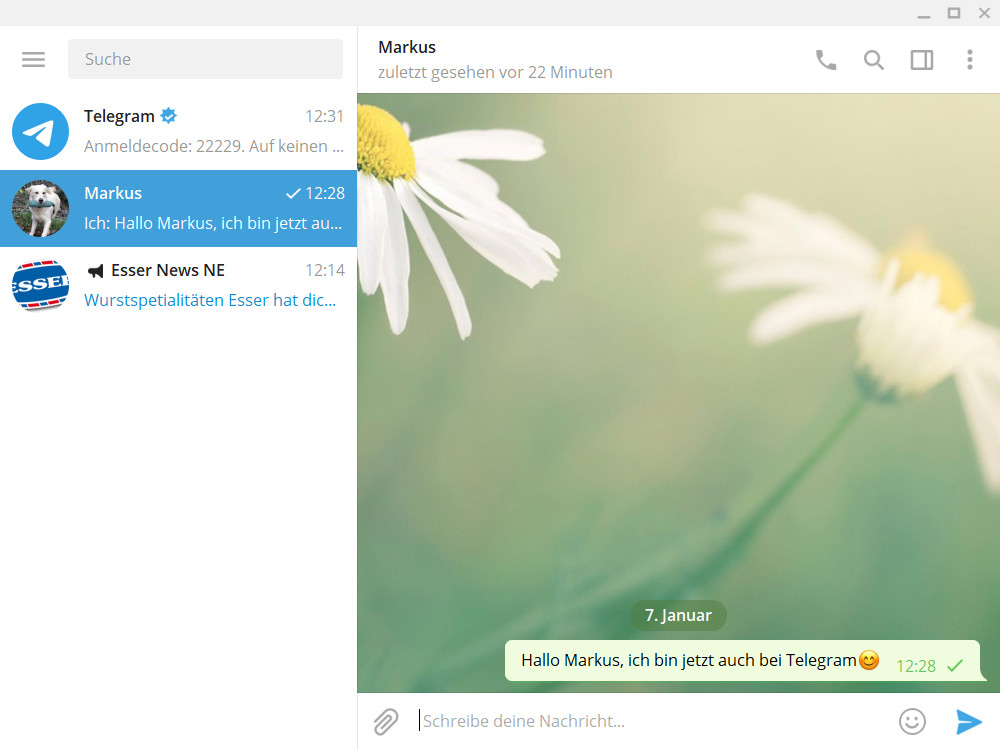Click the channel megaphone icon of Esser News
1000x750 pixels.
tap(97, 270)
